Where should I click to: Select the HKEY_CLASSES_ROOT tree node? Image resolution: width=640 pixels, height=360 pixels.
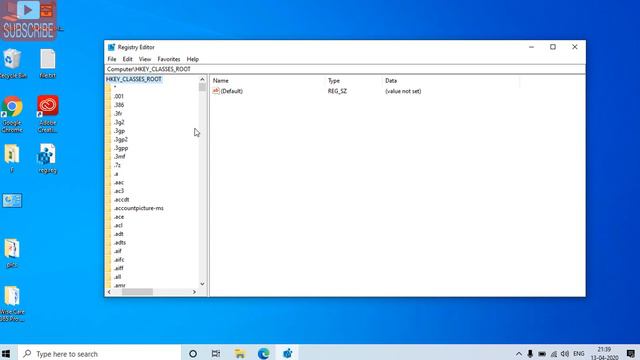point(134,79)
